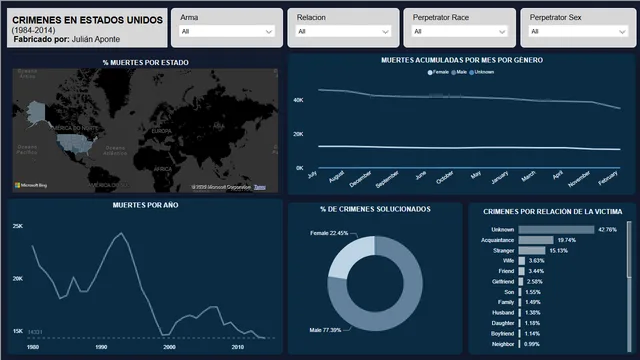Open the Relacion filter dropdown
This screenshot has height=360, width=640.
[343, 31]
